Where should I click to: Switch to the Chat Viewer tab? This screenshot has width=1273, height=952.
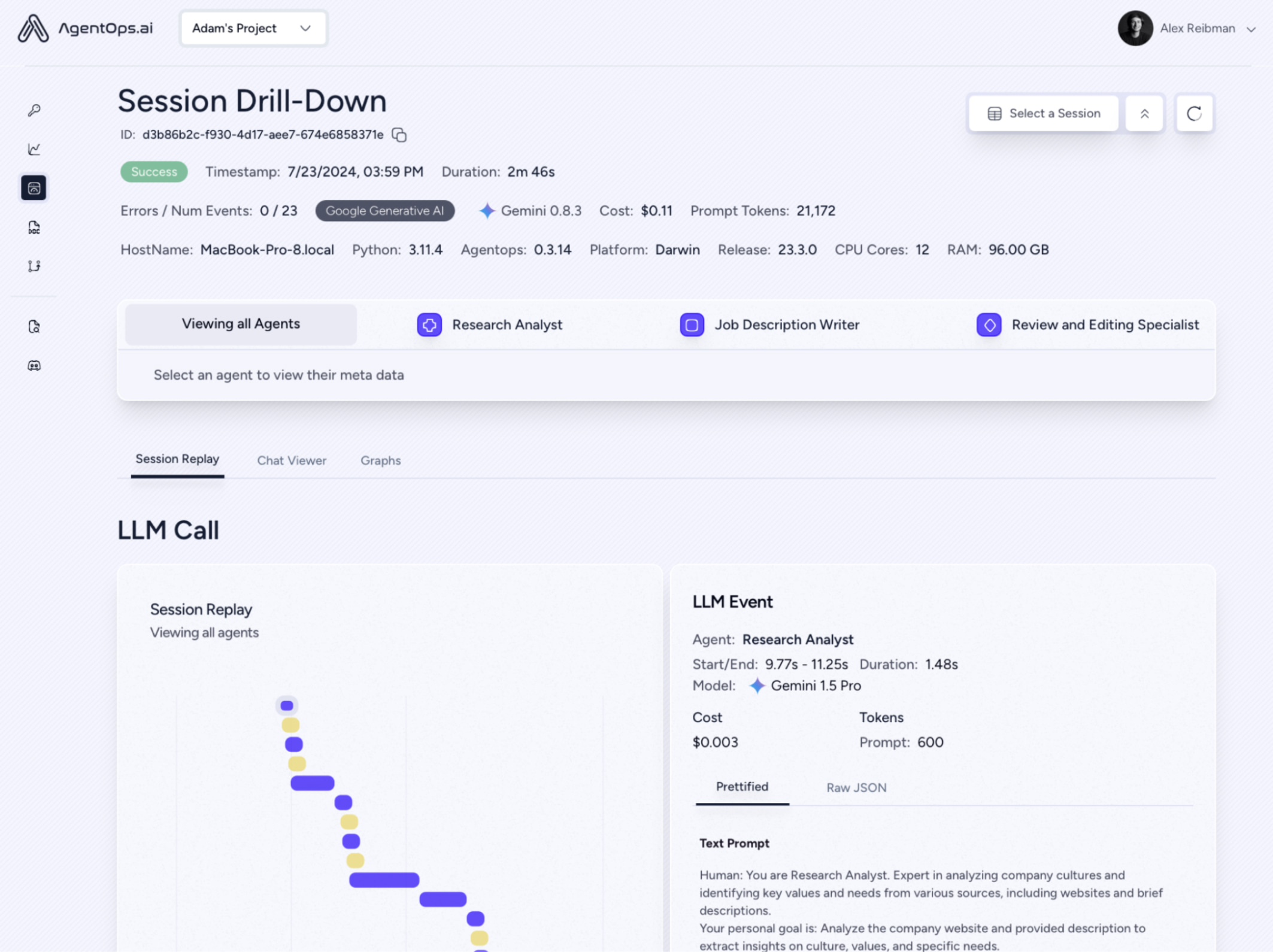291,459
